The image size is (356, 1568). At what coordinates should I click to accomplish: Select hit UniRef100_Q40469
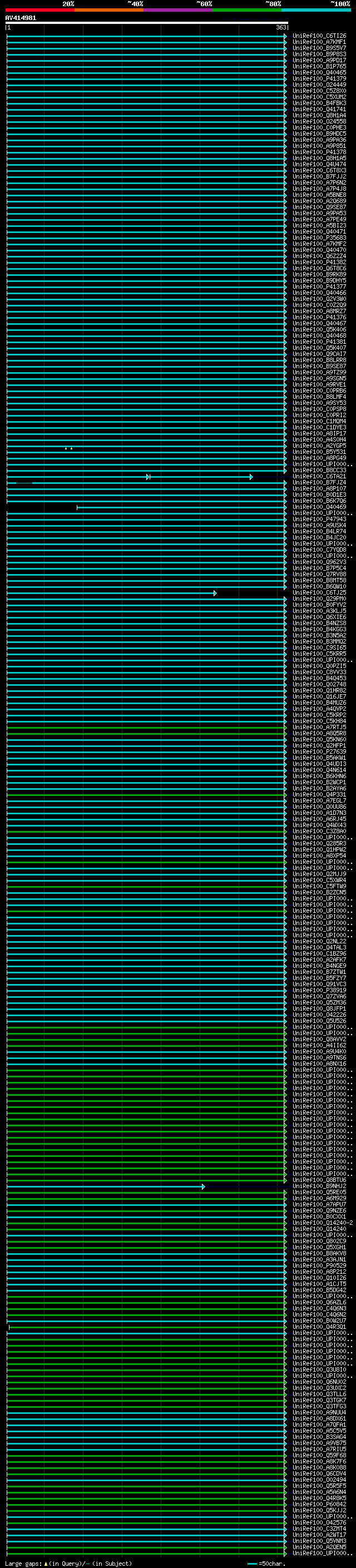319,507
